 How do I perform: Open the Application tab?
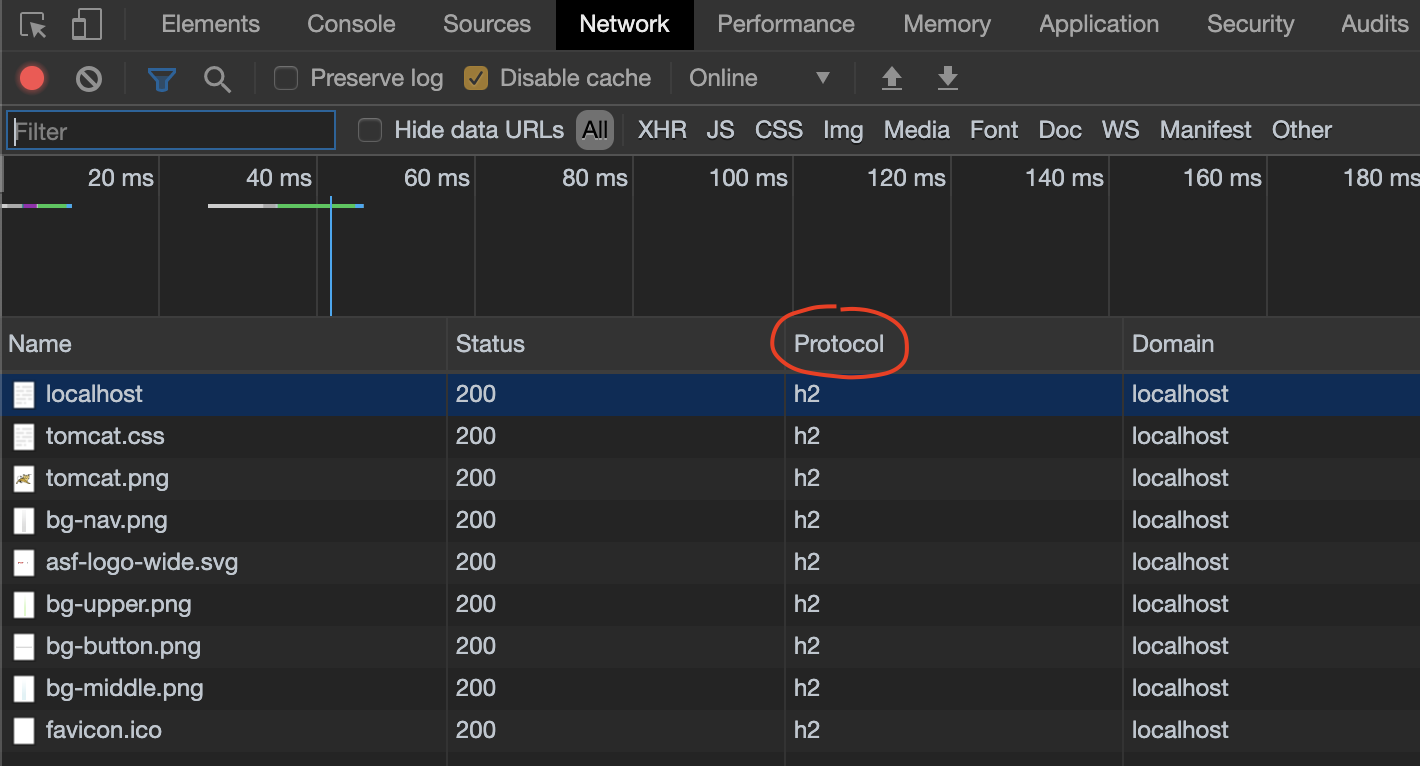tap(1099, 24)
